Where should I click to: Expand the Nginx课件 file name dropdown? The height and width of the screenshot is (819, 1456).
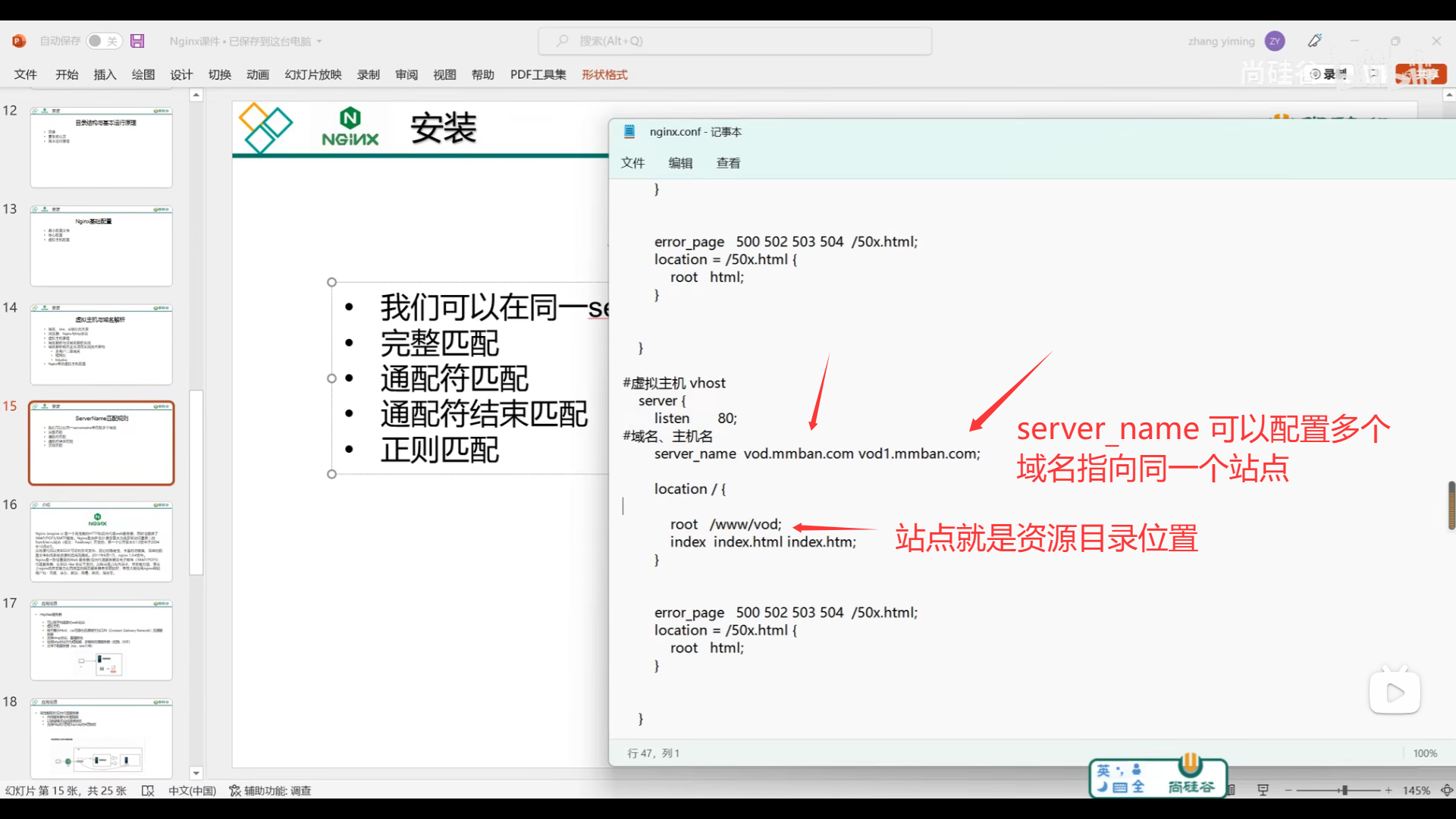(319, 41)
